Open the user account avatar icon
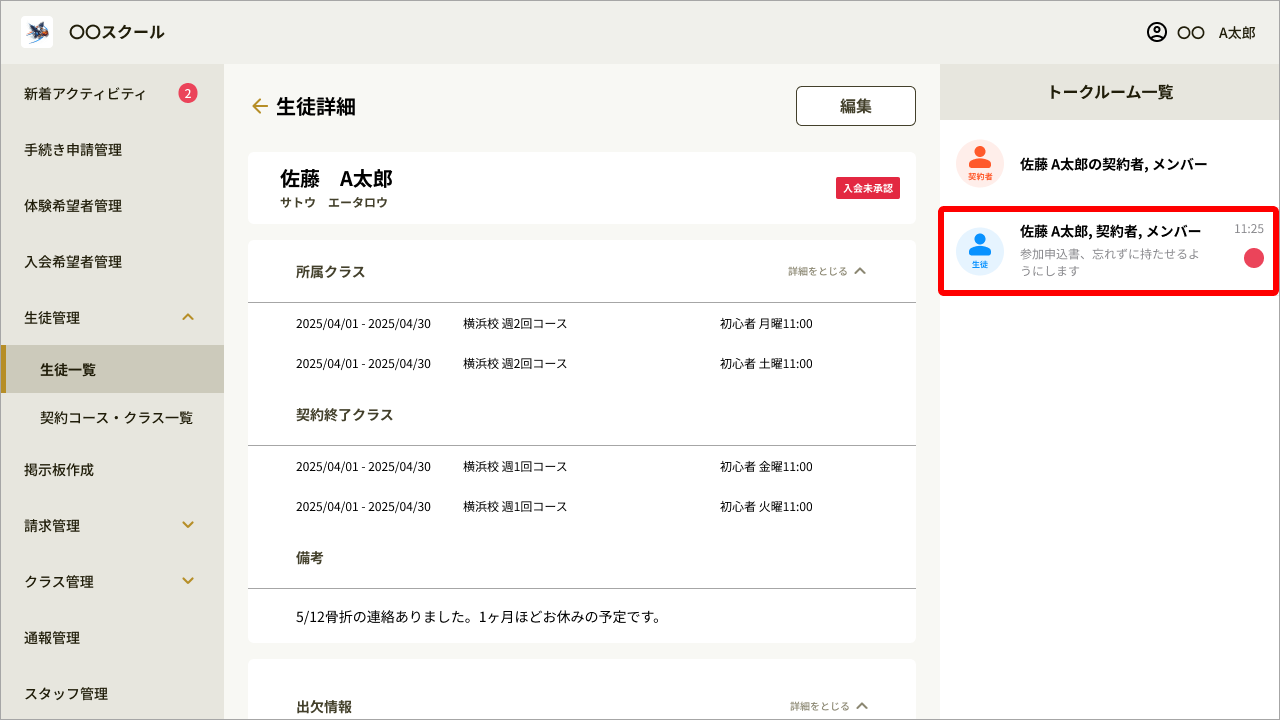 (x=1157, y=32)
